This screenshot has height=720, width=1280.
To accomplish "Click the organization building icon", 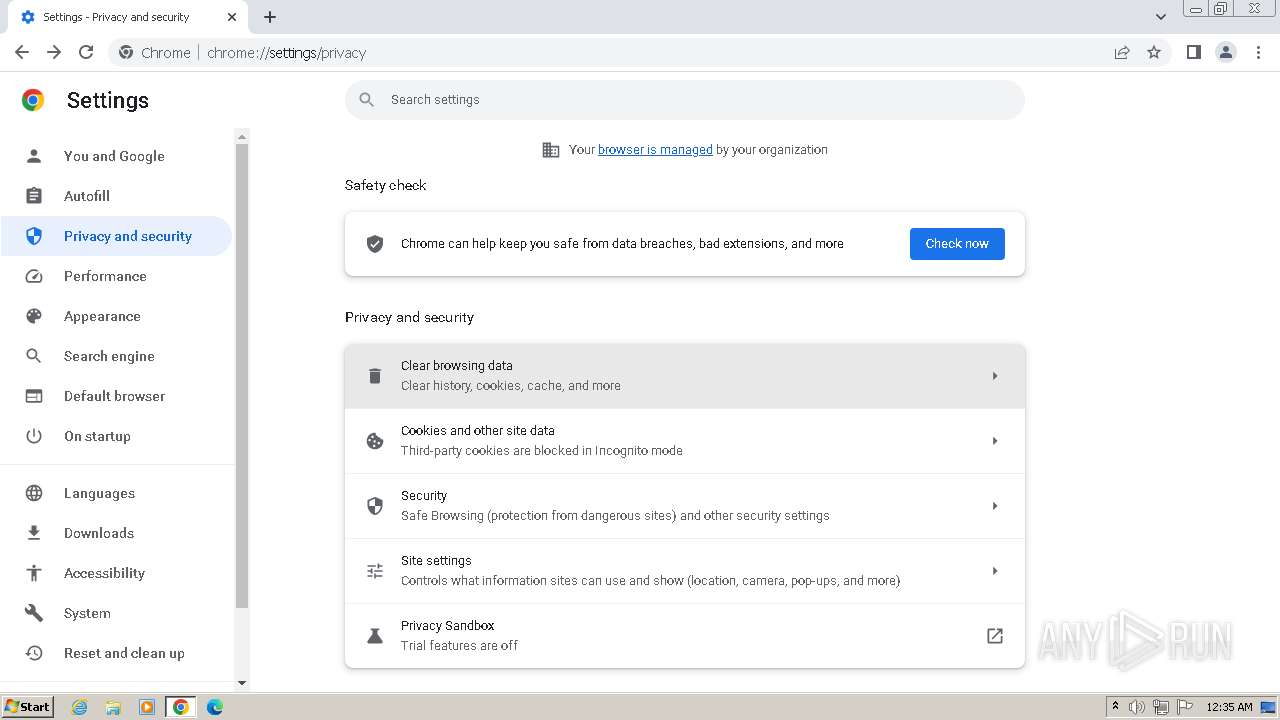I will click(551, 150).
